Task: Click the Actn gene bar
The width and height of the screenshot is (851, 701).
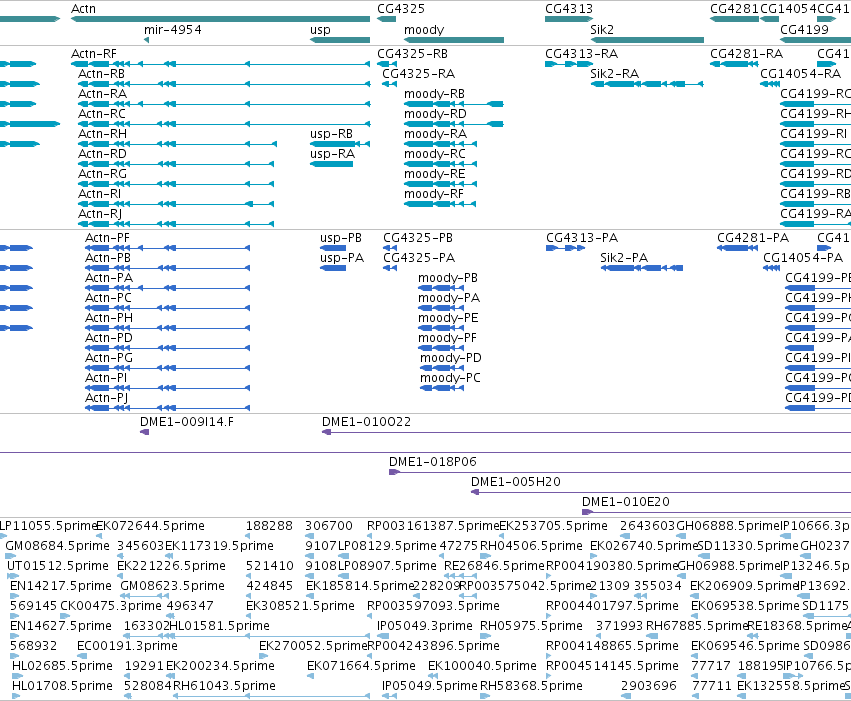Action: pyautogui.click(x=220, y=19)
